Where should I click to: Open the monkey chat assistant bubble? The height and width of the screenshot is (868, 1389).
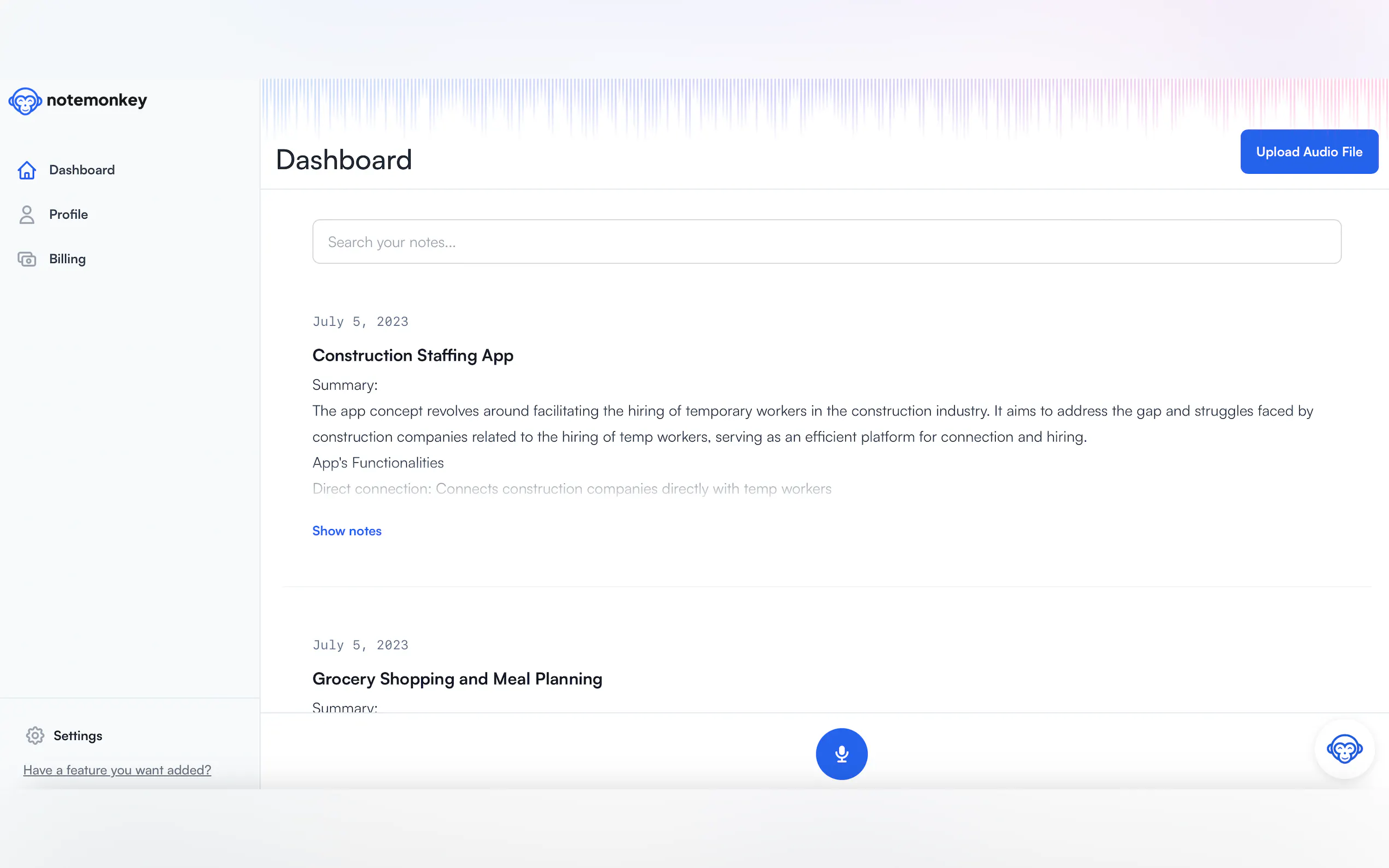1344,749
